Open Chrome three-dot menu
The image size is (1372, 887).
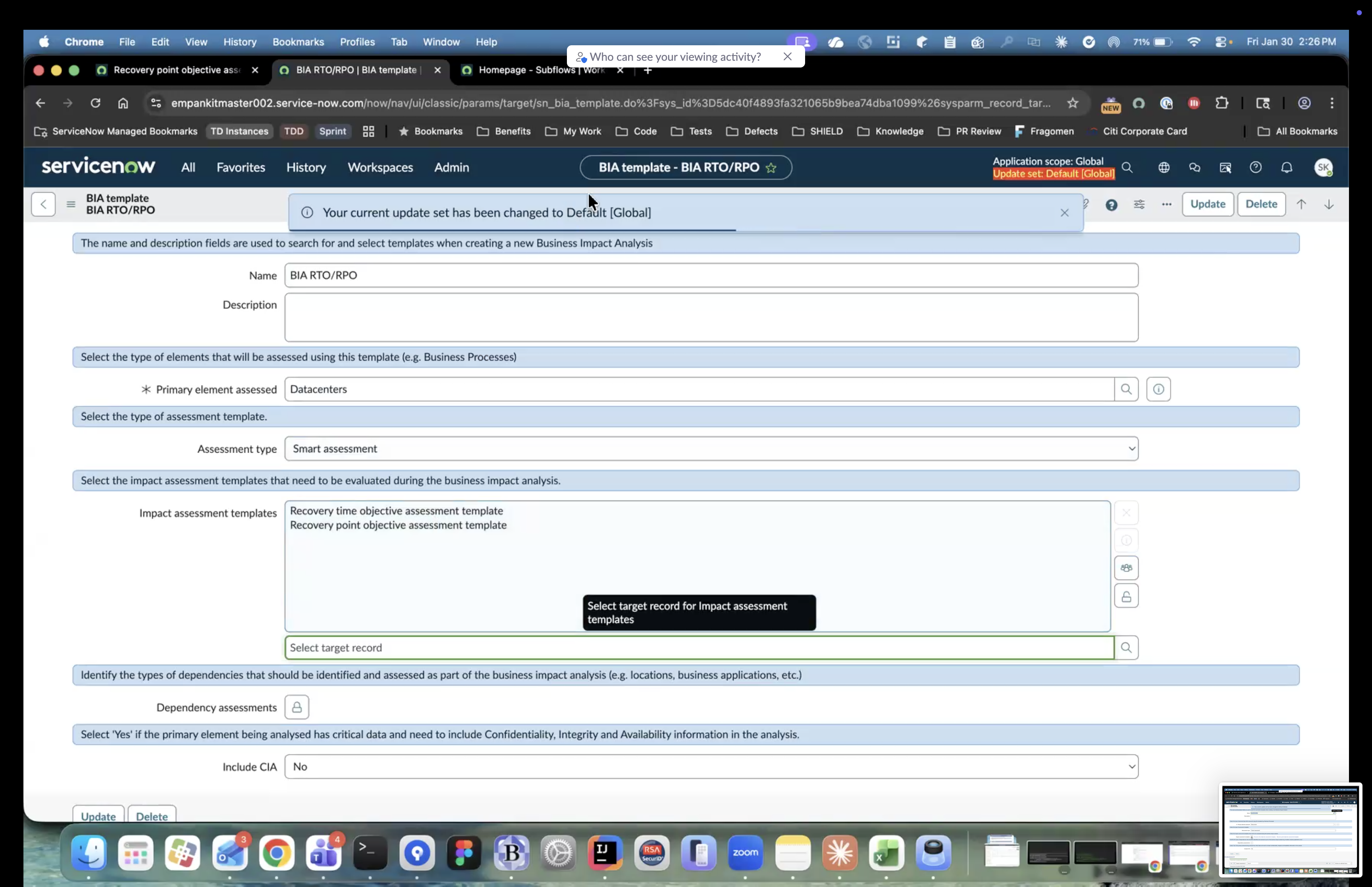tap(1332, 103)
